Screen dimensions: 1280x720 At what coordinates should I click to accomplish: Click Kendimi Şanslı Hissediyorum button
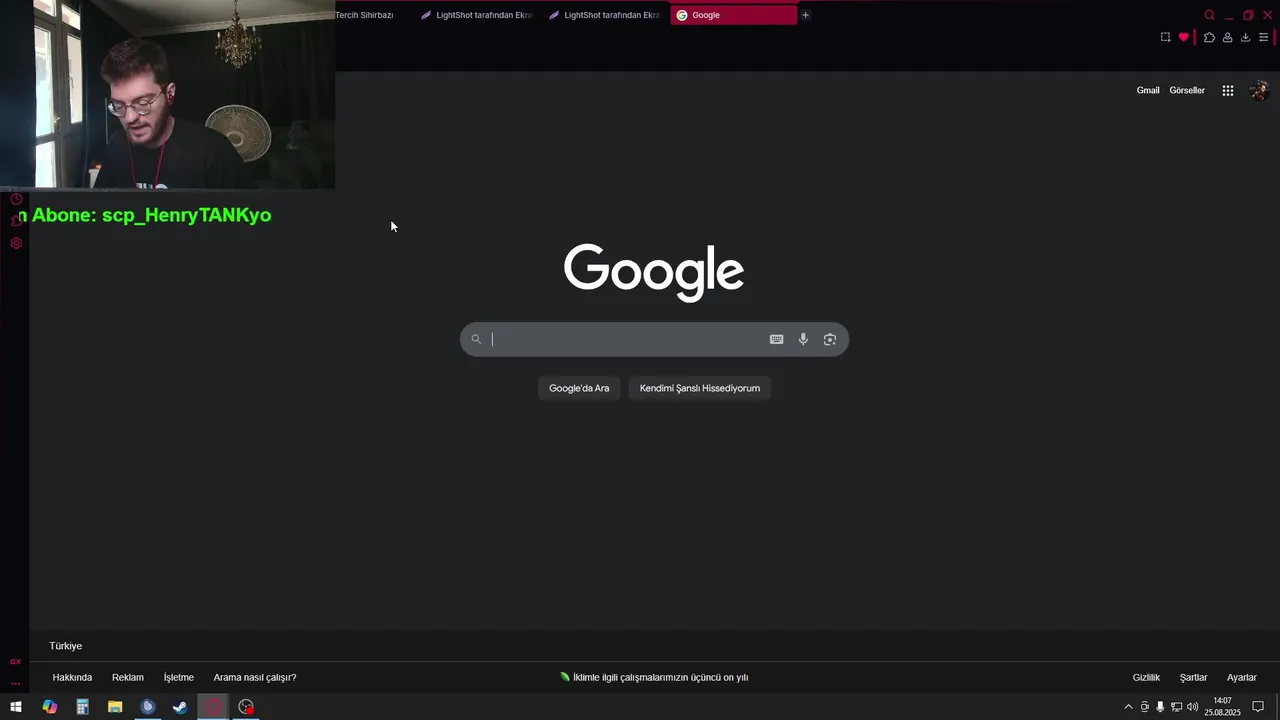(x=700, y=388)
